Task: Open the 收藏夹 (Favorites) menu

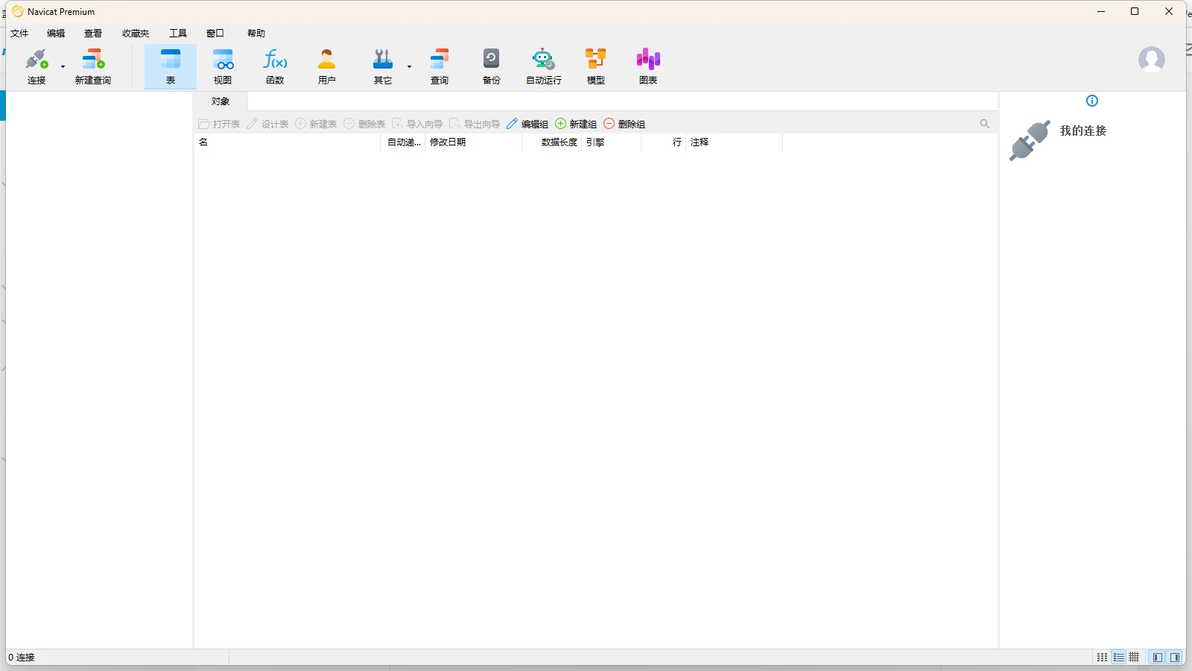Action: pos(135,33)
